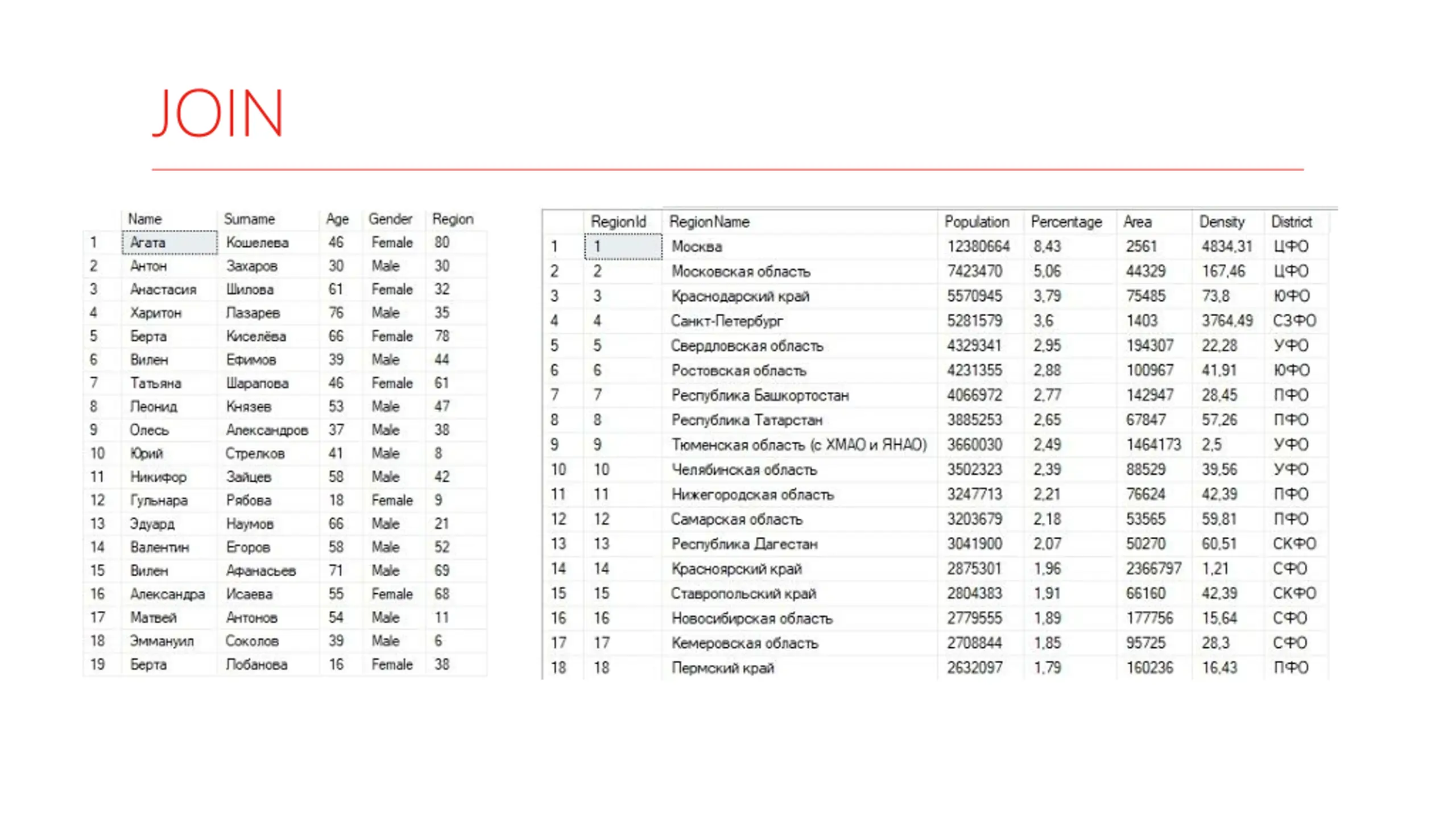This screenshot has height=819, width=1456.
Task: Click the region name Республика Татарстан
Action: [x=747, y=420]
